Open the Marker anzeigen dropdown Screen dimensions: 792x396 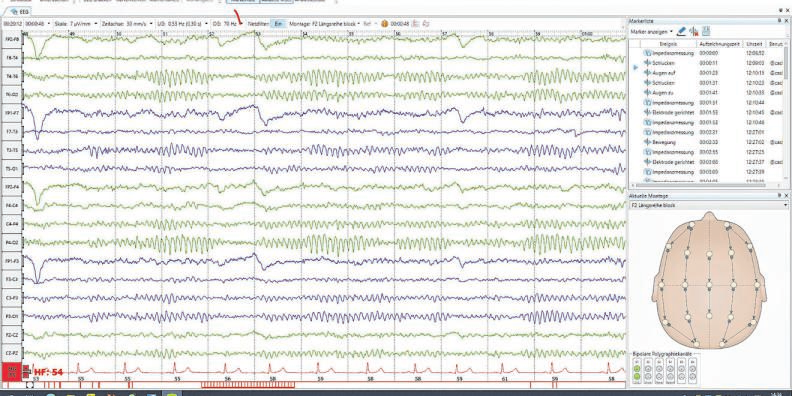652,31
